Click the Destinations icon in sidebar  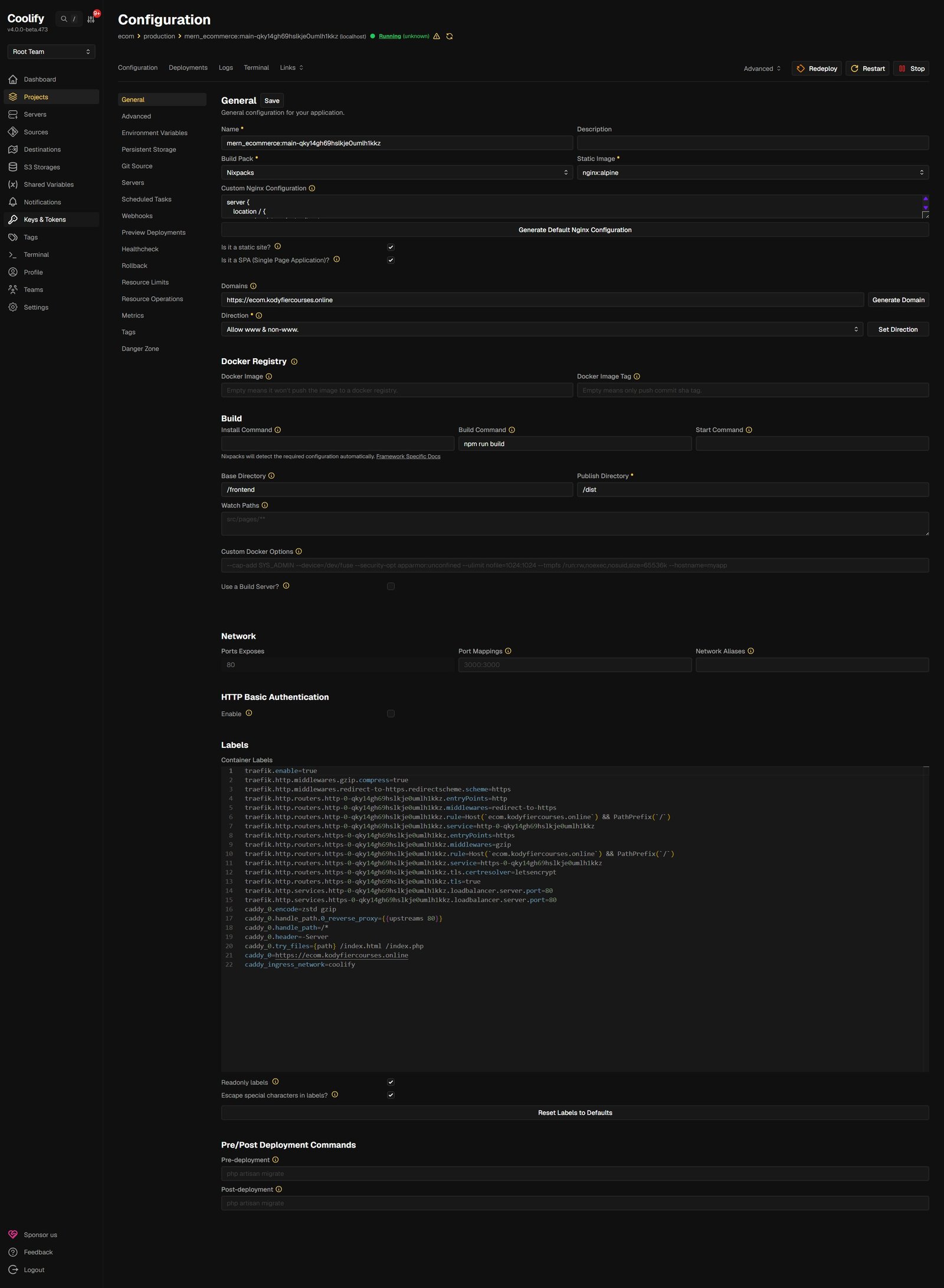13,149
